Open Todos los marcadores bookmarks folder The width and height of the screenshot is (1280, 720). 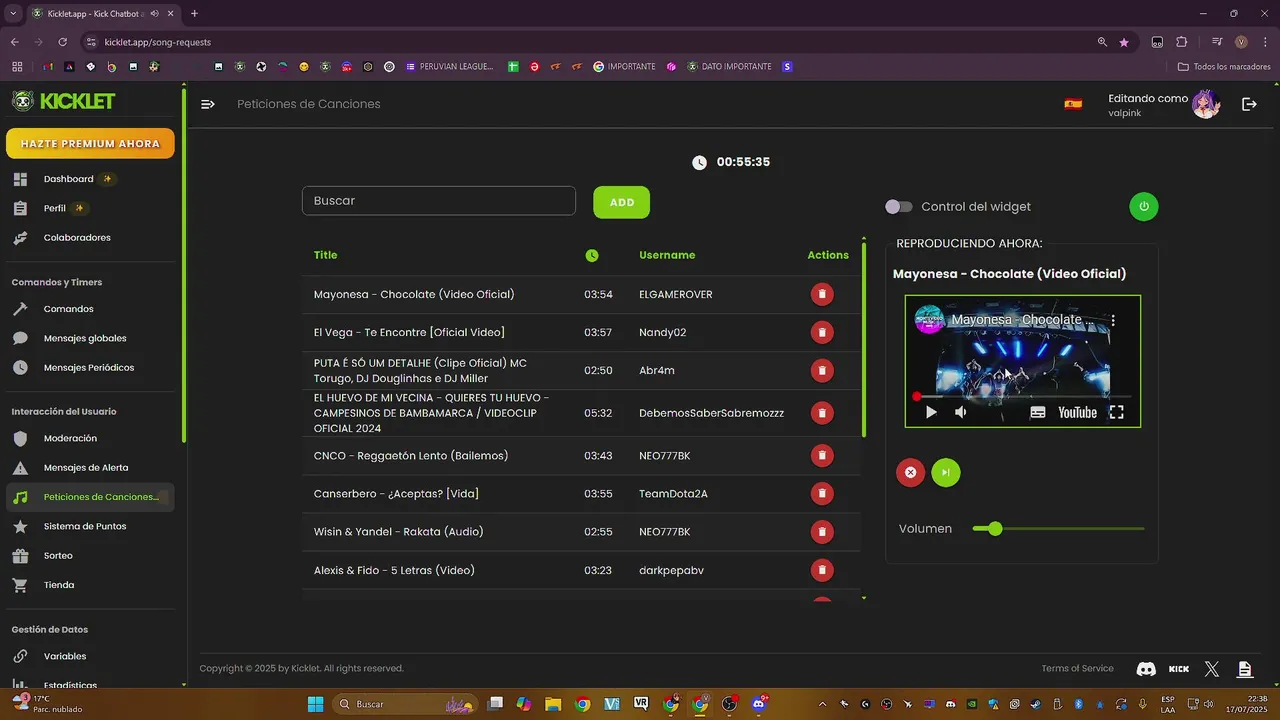point(1224,67)
